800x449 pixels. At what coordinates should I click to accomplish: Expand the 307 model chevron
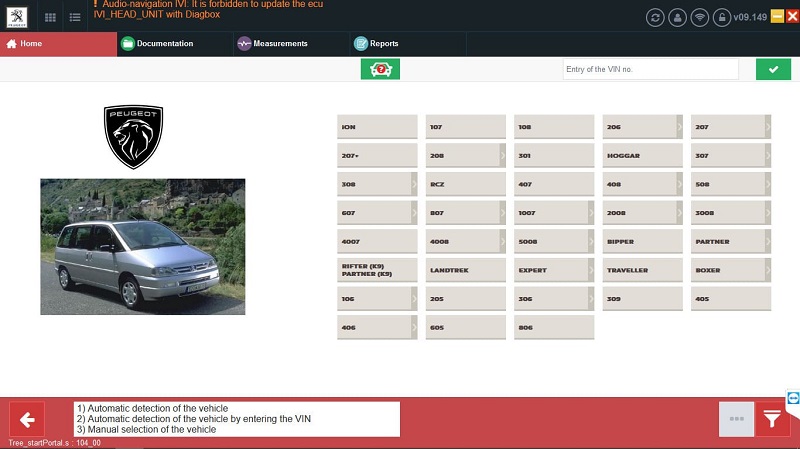pyautogui.click(x=768, y=155)
